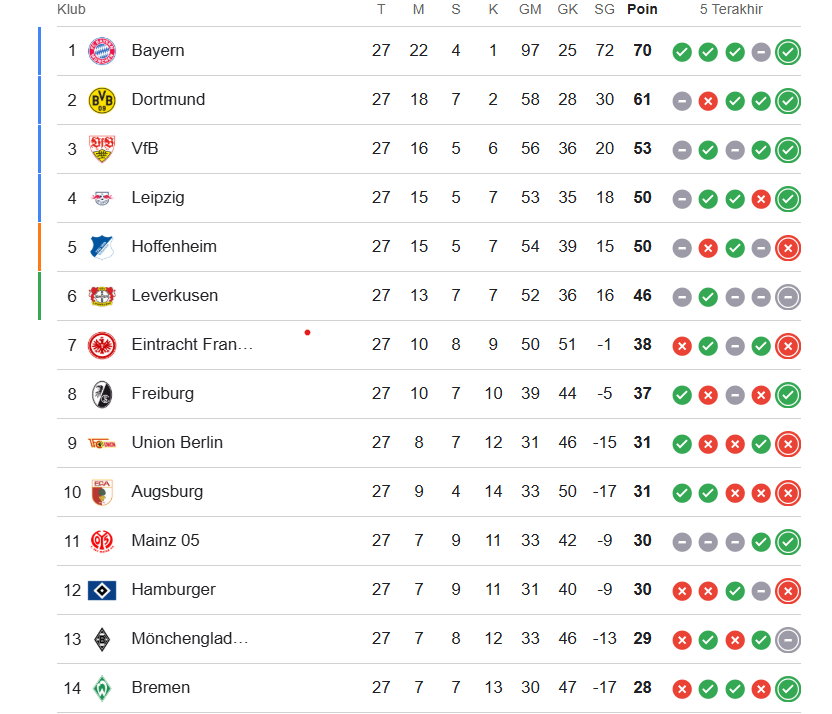Click the Mönchengladbach truncated team name

(x=190, y=639)
